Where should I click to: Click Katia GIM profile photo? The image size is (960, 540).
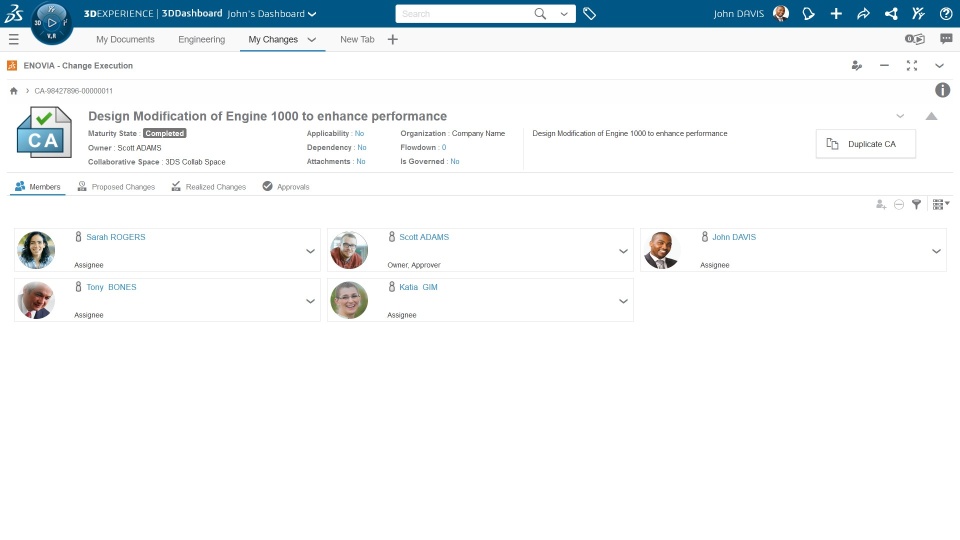pos(349,300)
